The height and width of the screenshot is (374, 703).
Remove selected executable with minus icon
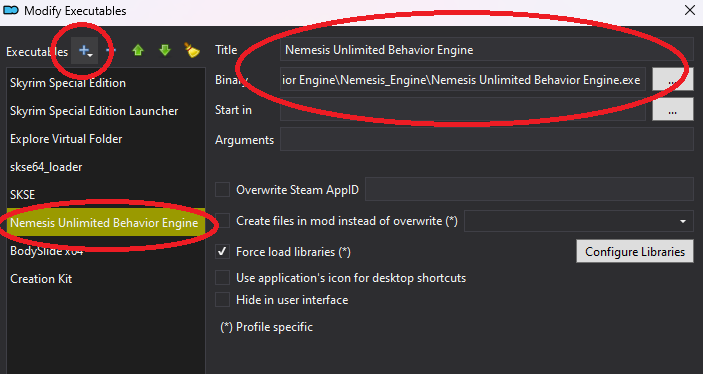[x=111, y=50]
